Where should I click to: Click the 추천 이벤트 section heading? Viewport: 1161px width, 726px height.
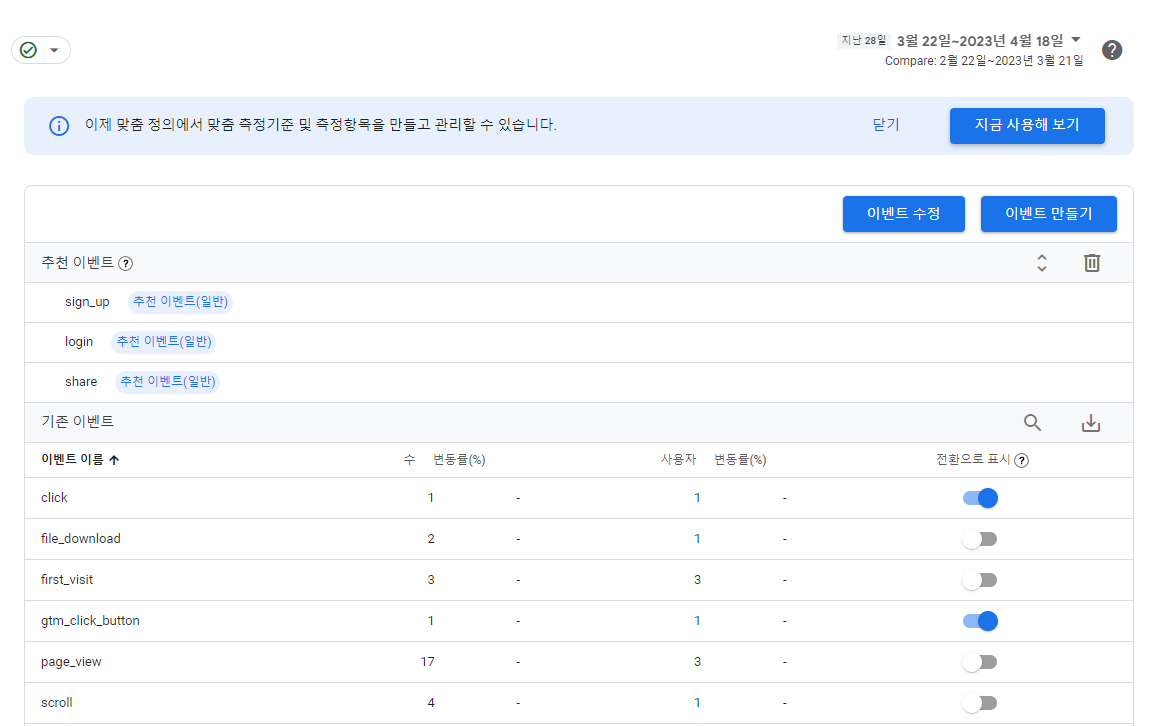(x=78, y=263)
